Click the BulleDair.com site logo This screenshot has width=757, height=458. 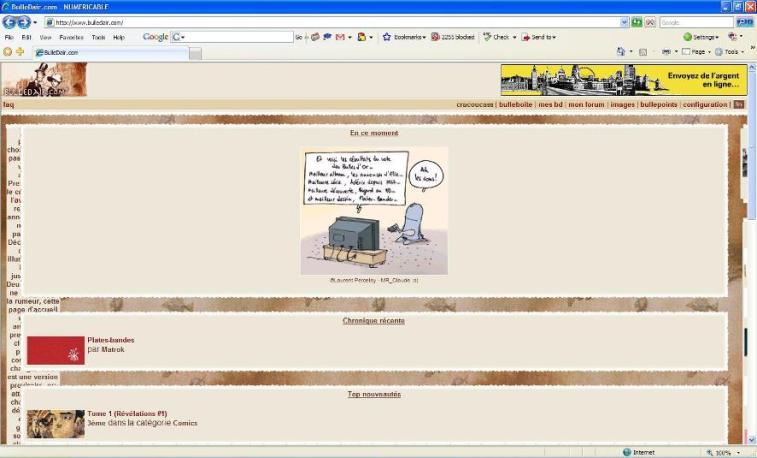[x=44, y=80]
